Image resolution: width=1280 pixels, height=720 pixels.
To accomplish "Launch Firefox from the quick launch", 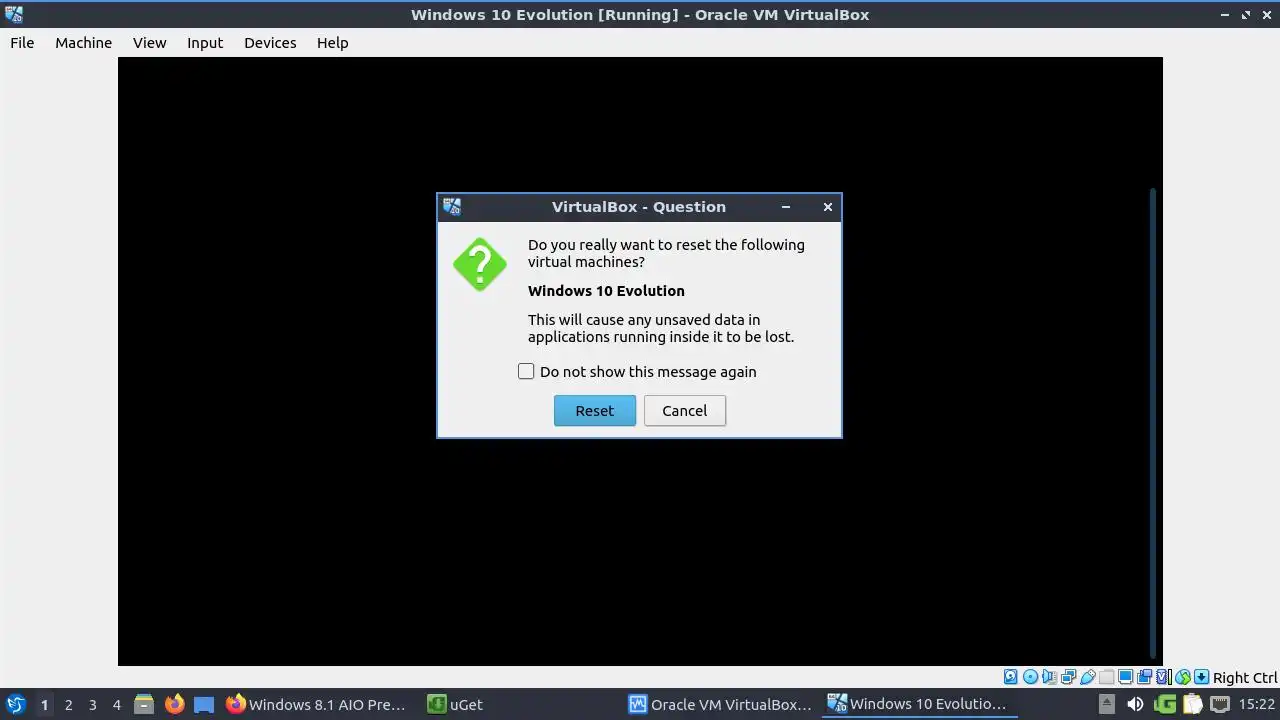I will pos(174,704).
